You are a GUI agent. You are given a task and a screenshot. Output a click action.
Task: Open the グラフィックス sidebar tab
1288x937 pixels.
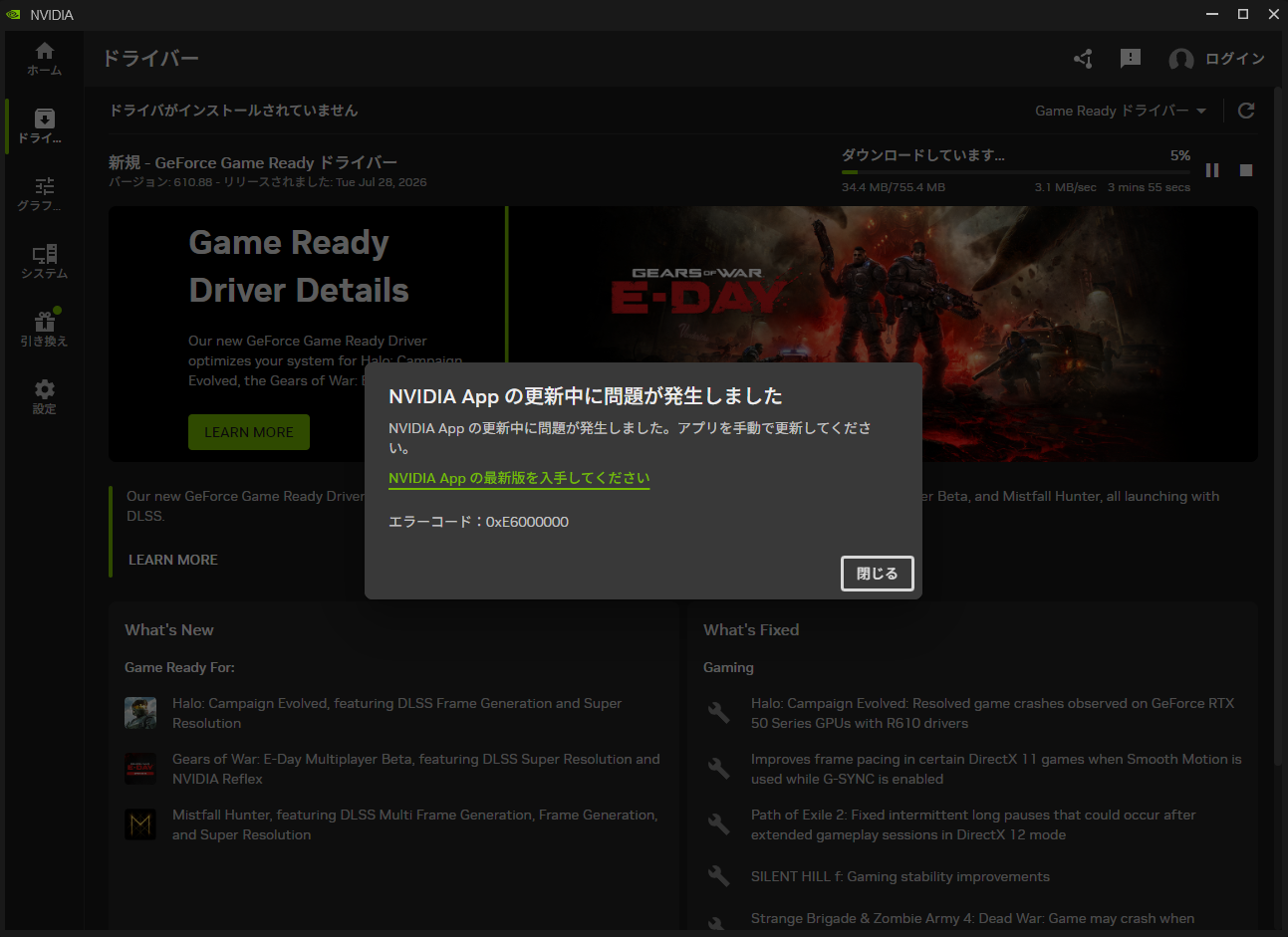coord(44,194)
